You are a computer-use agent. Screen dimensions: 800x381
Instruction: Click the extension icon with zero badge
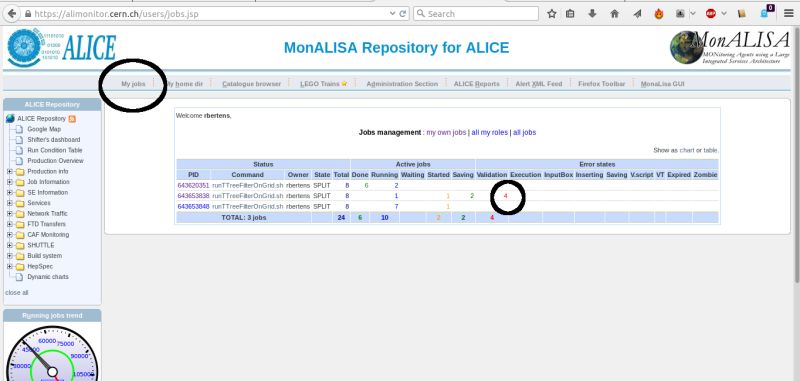click(x=766, y=13)
